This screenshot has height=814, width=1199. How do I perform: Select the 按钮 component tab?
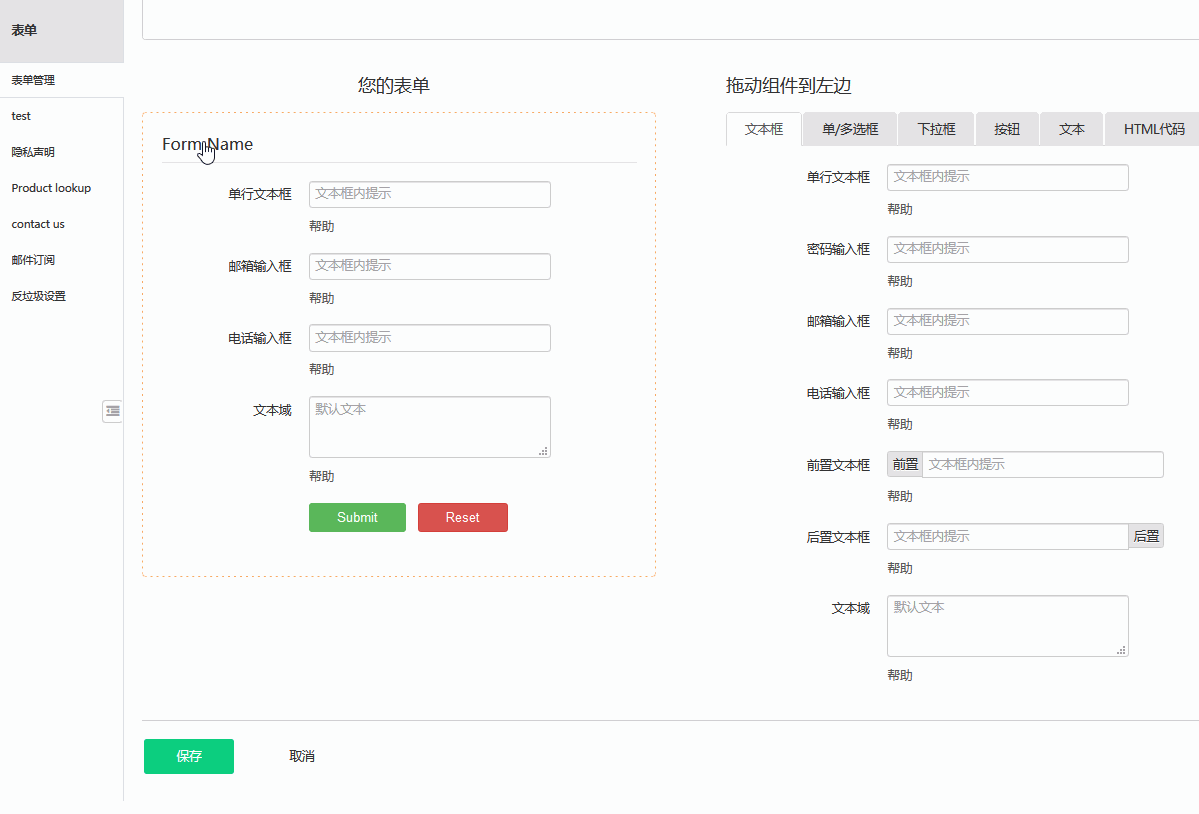(x=1006, y=128)
